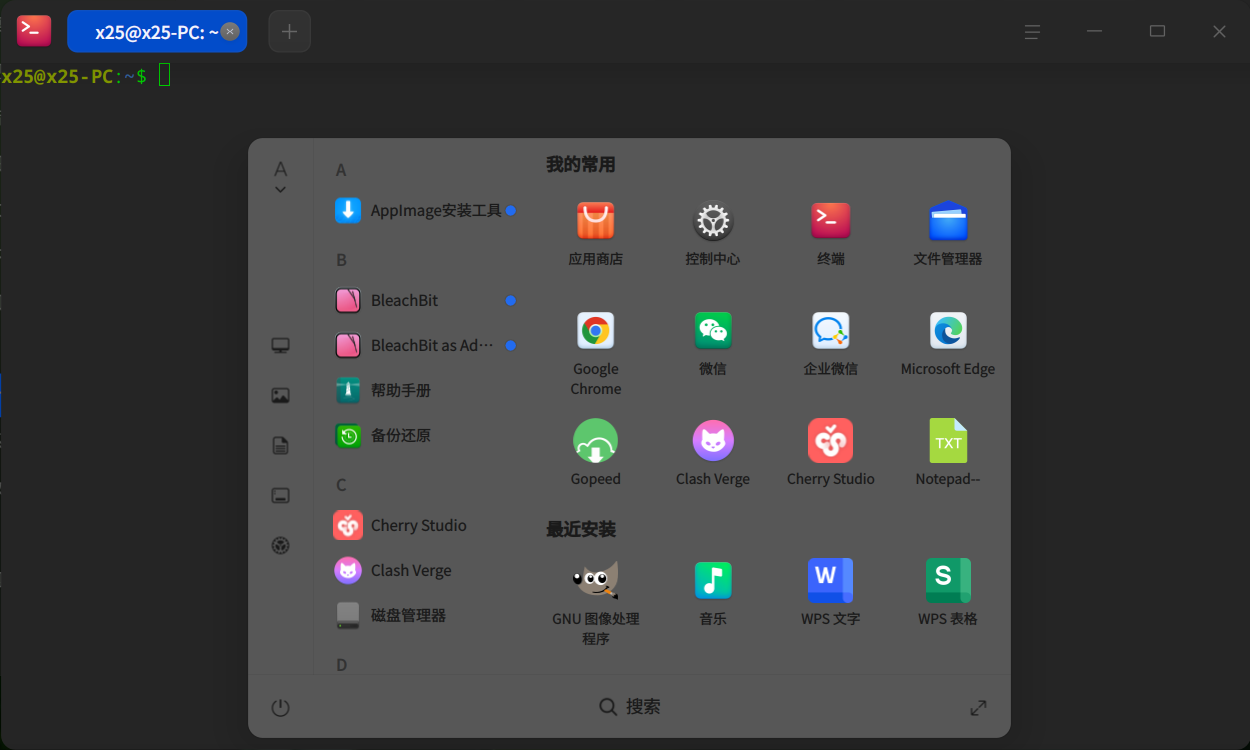The image size is (1250, 750).
Task: Open 帮助手册 from the app list
Action: (425, 390)
